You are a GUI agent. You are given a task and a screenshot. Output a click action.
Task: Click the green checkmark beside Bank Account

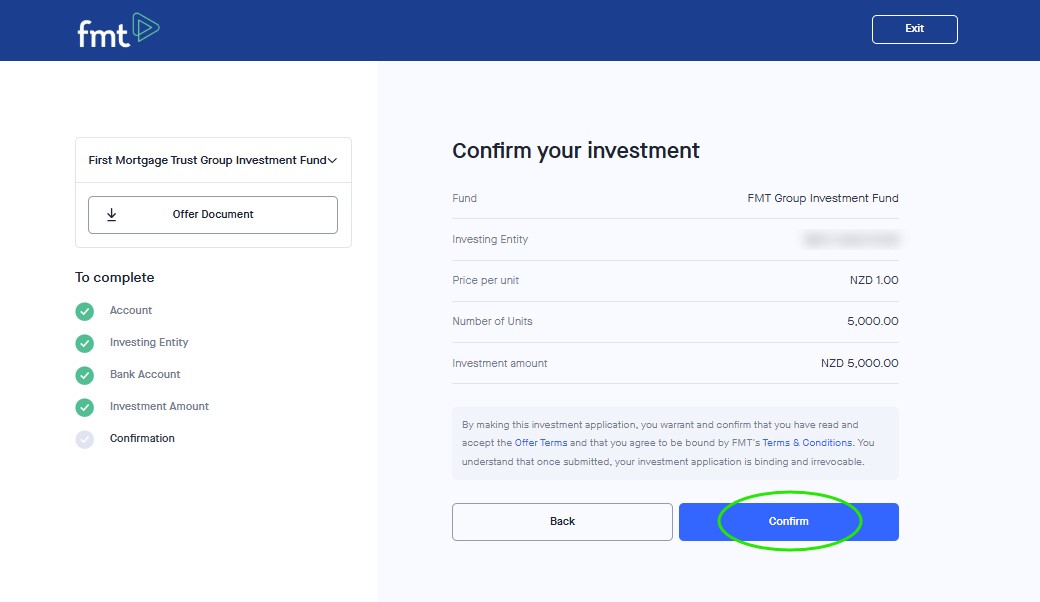coord(85,375)
